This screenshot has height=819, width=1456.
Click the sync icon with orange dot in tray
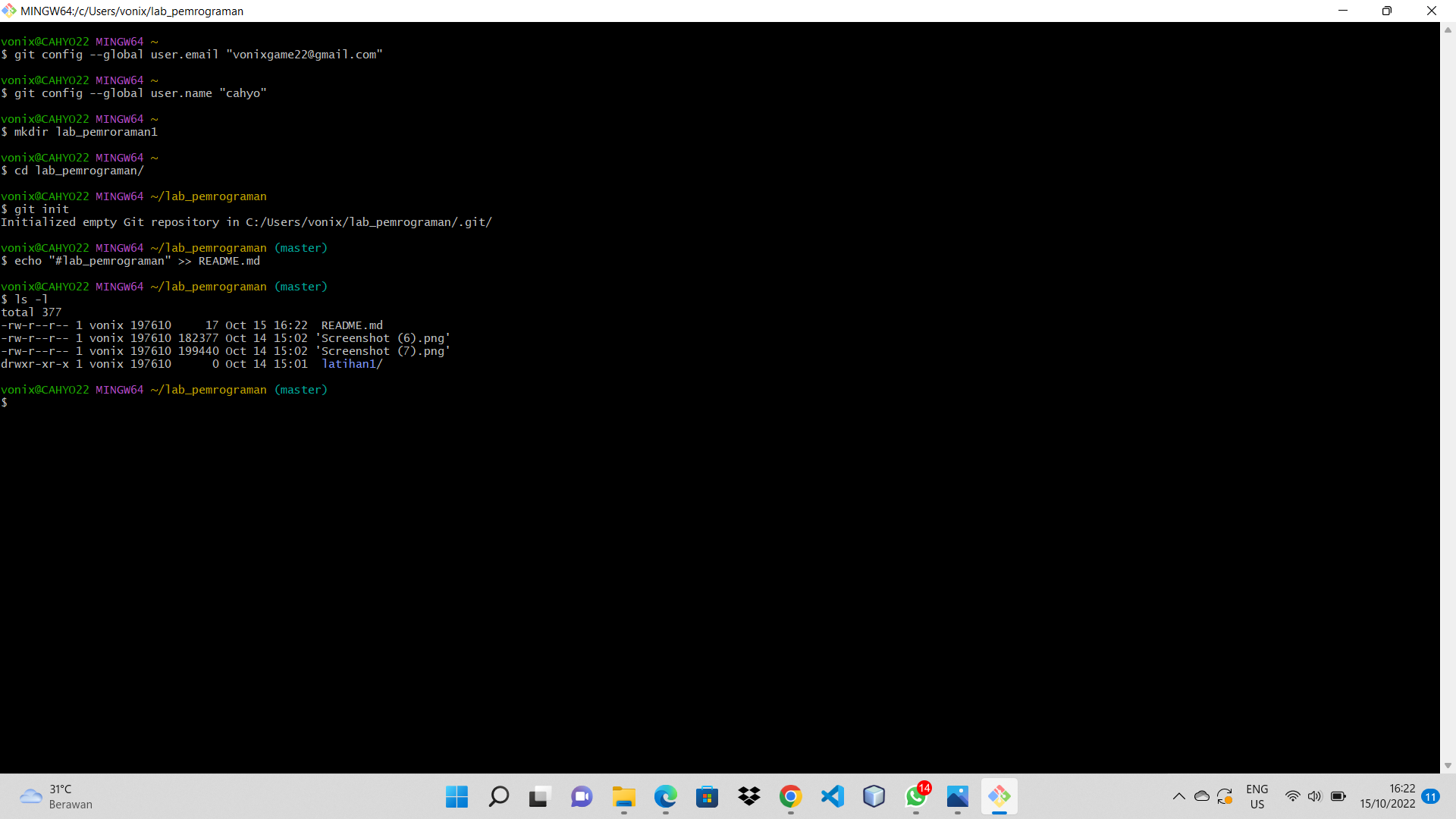[x=1225, y=796]
